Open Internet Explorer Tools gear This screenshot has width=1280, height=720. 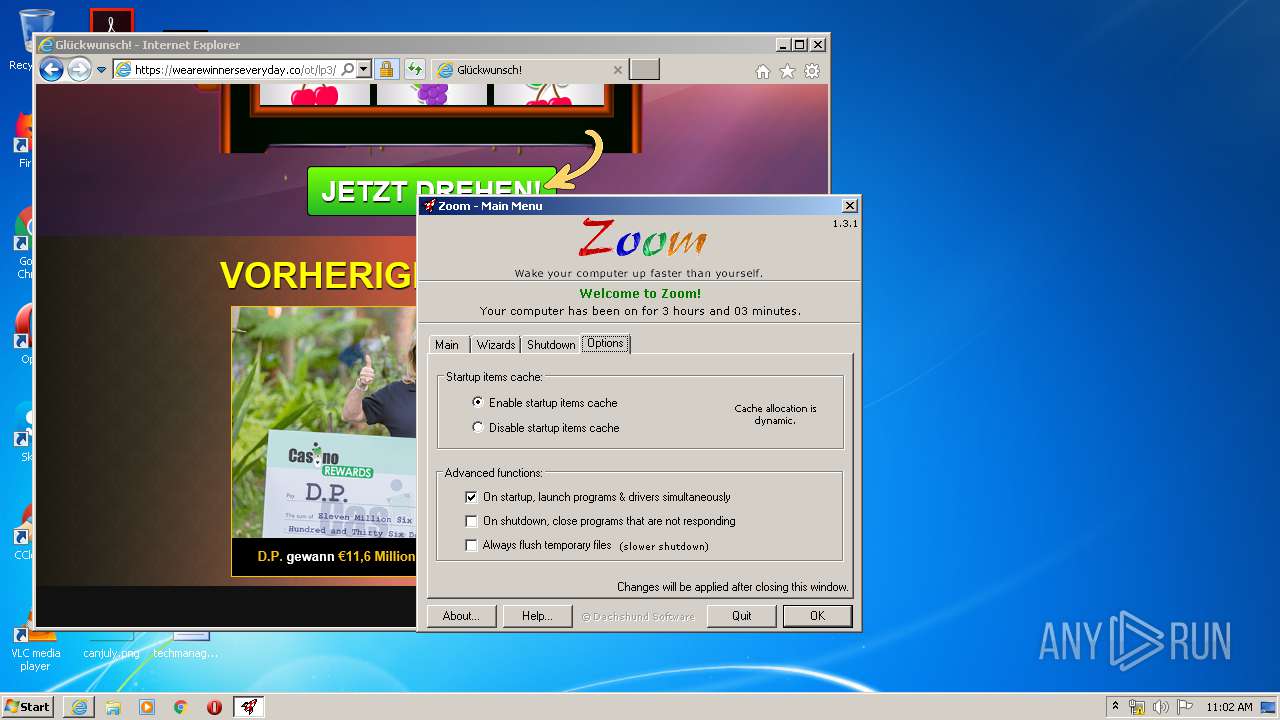point(812,71)
